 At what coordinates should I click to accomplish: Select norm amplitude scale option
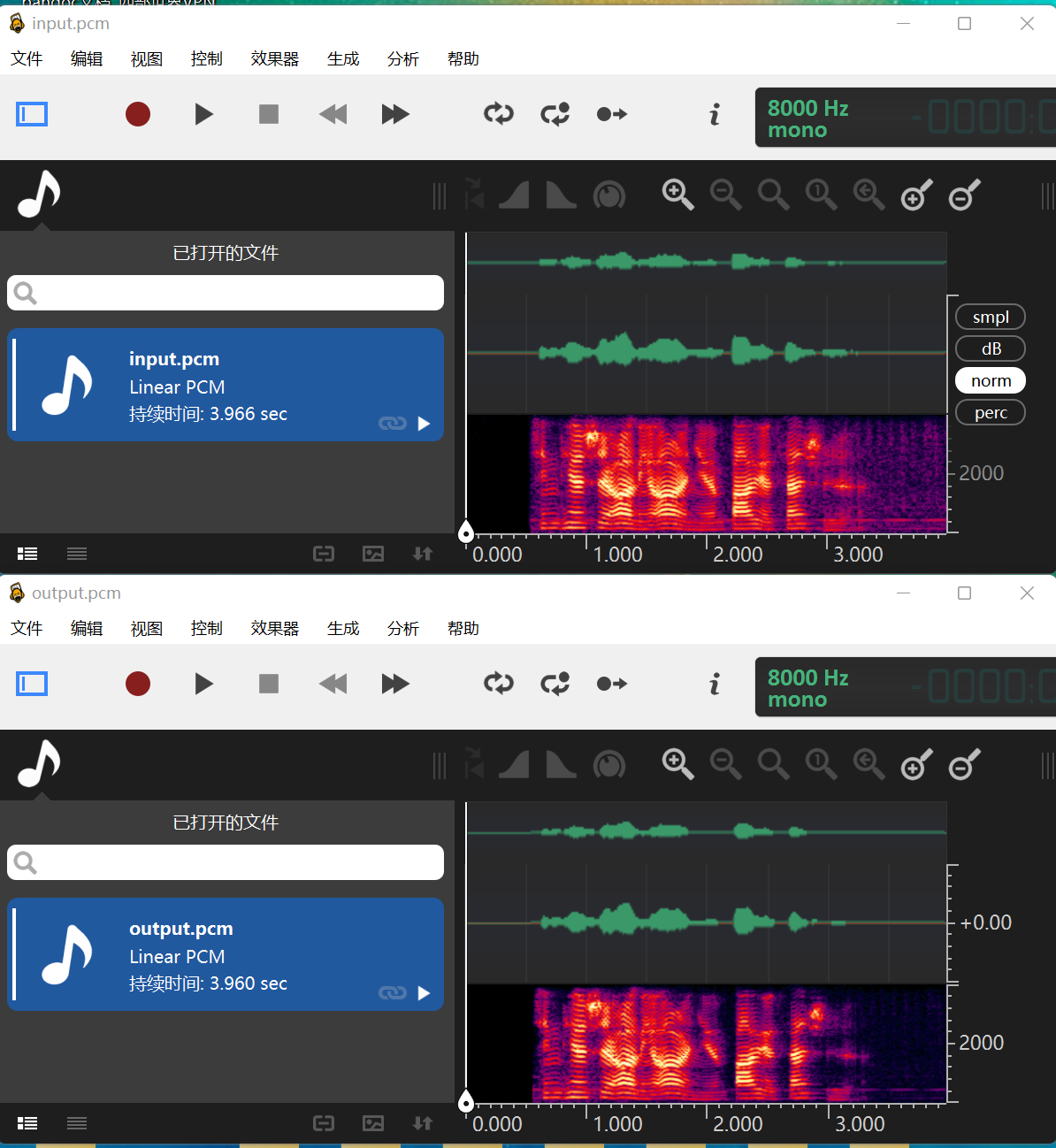tap(991, 380)
